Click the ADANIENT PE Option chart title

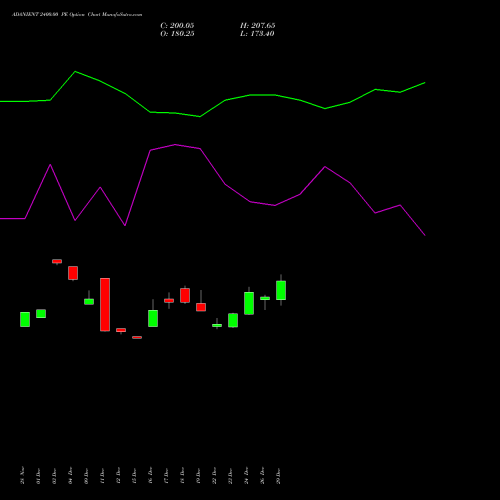(77, 15)
